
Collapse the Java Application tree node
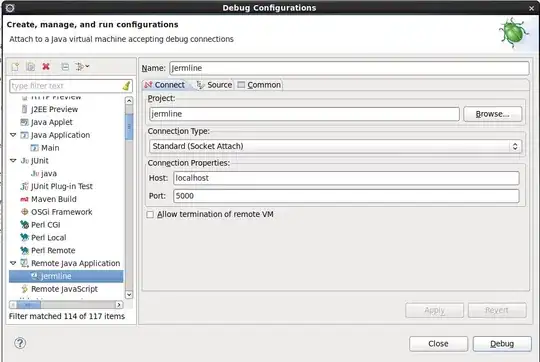(x=13, y=135)
